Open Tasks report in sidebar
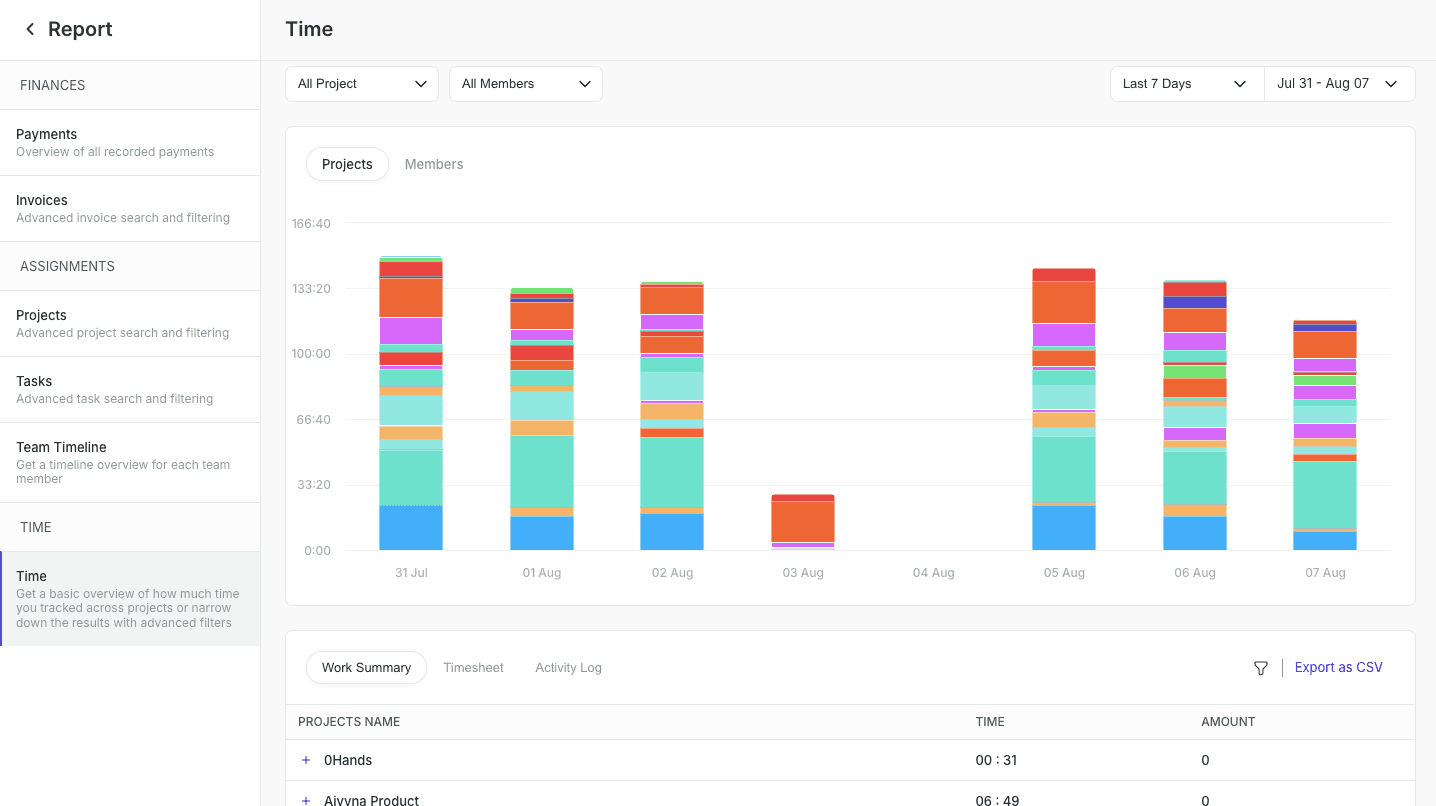This screenshot has height=806, width=1436. [130, 389]
